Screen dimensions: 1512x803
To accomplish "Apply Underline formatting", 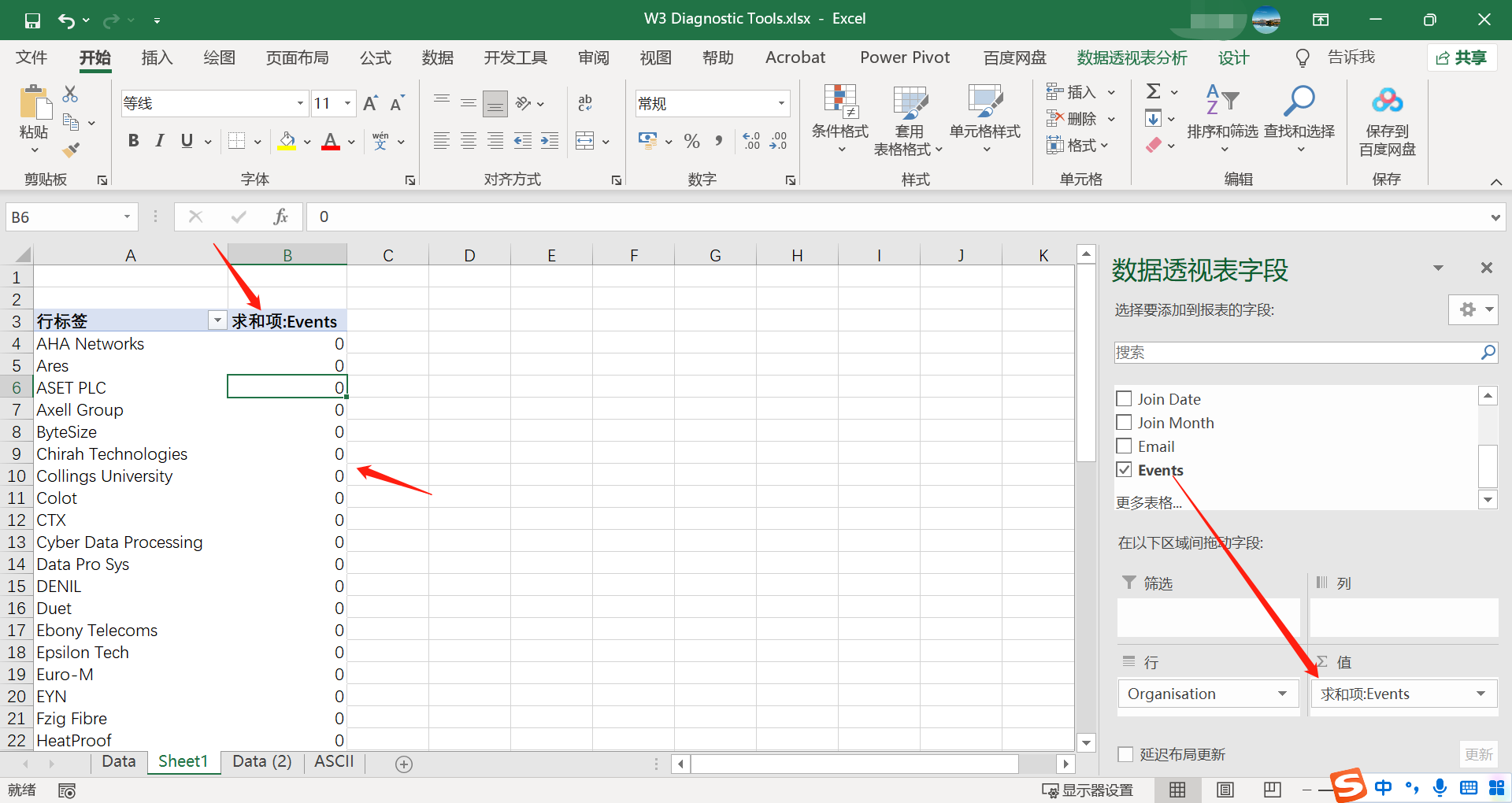I will [187, 141].
